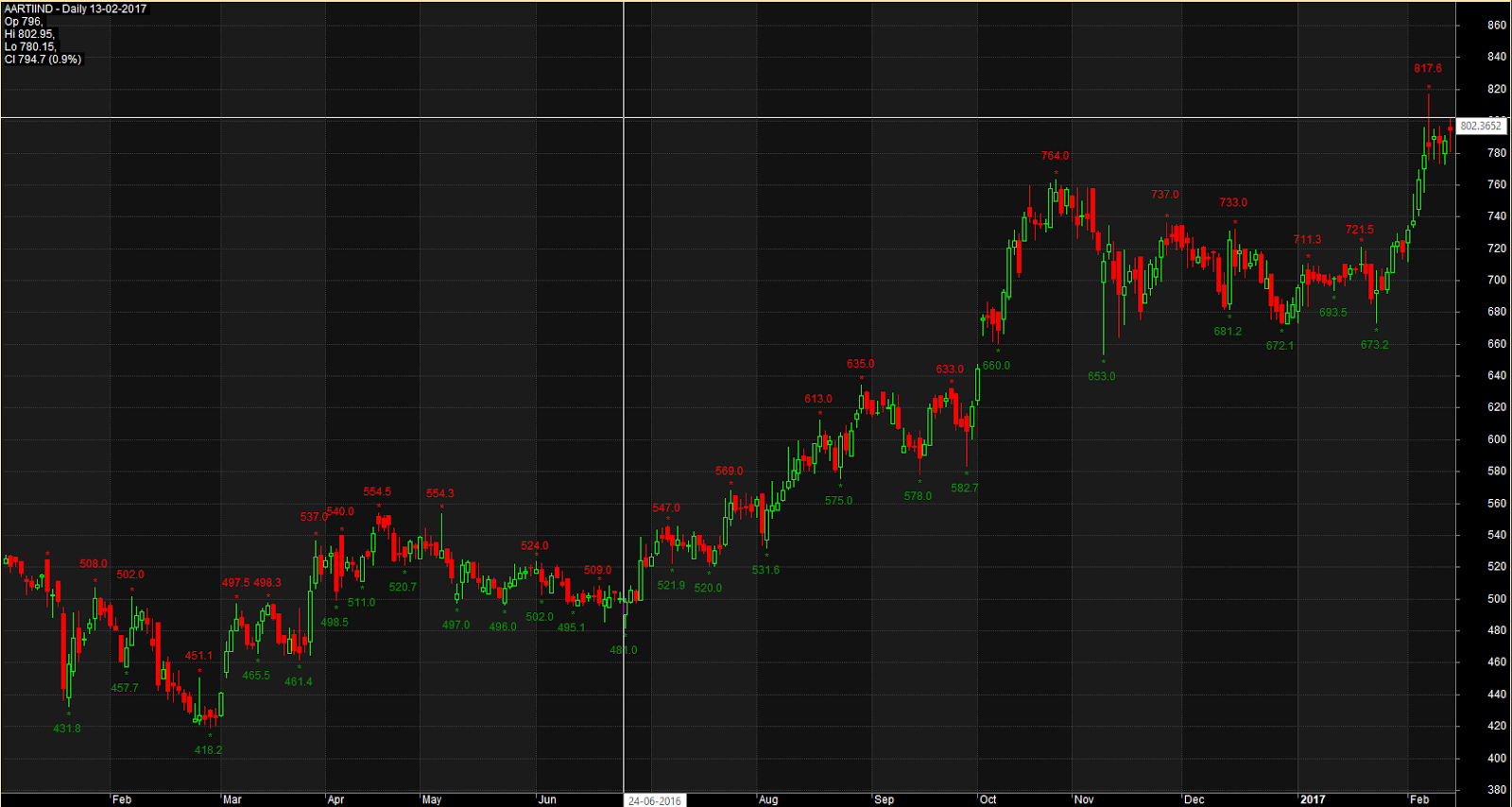
Task: Click the 2017 year label on the date axis
Action: click(1313, 799)
